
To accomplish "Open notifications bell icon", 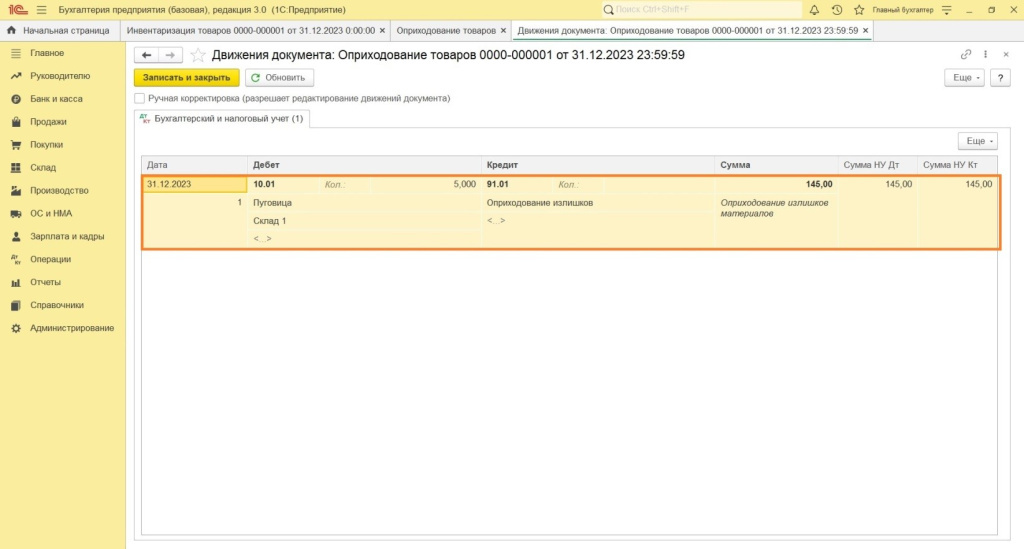I will [x=814, y=10].
